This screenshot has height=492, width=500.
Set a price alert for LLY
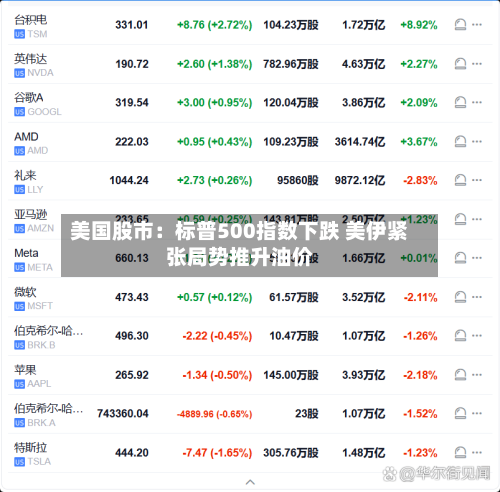pyautogui.click(x=460, y=180)
